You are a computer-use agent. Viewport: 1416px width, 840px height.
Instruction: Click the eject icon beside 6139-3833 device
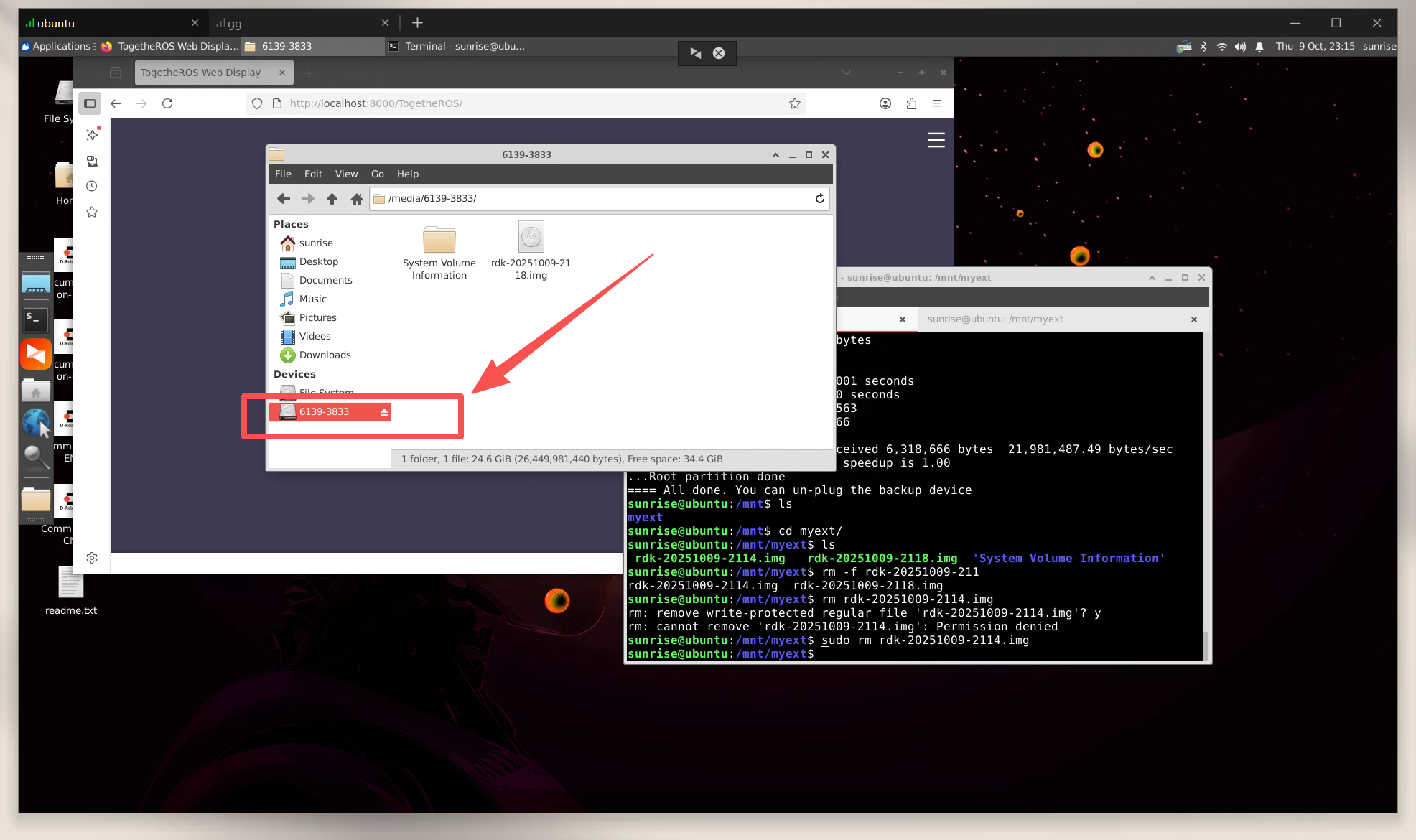coord(384,412)
